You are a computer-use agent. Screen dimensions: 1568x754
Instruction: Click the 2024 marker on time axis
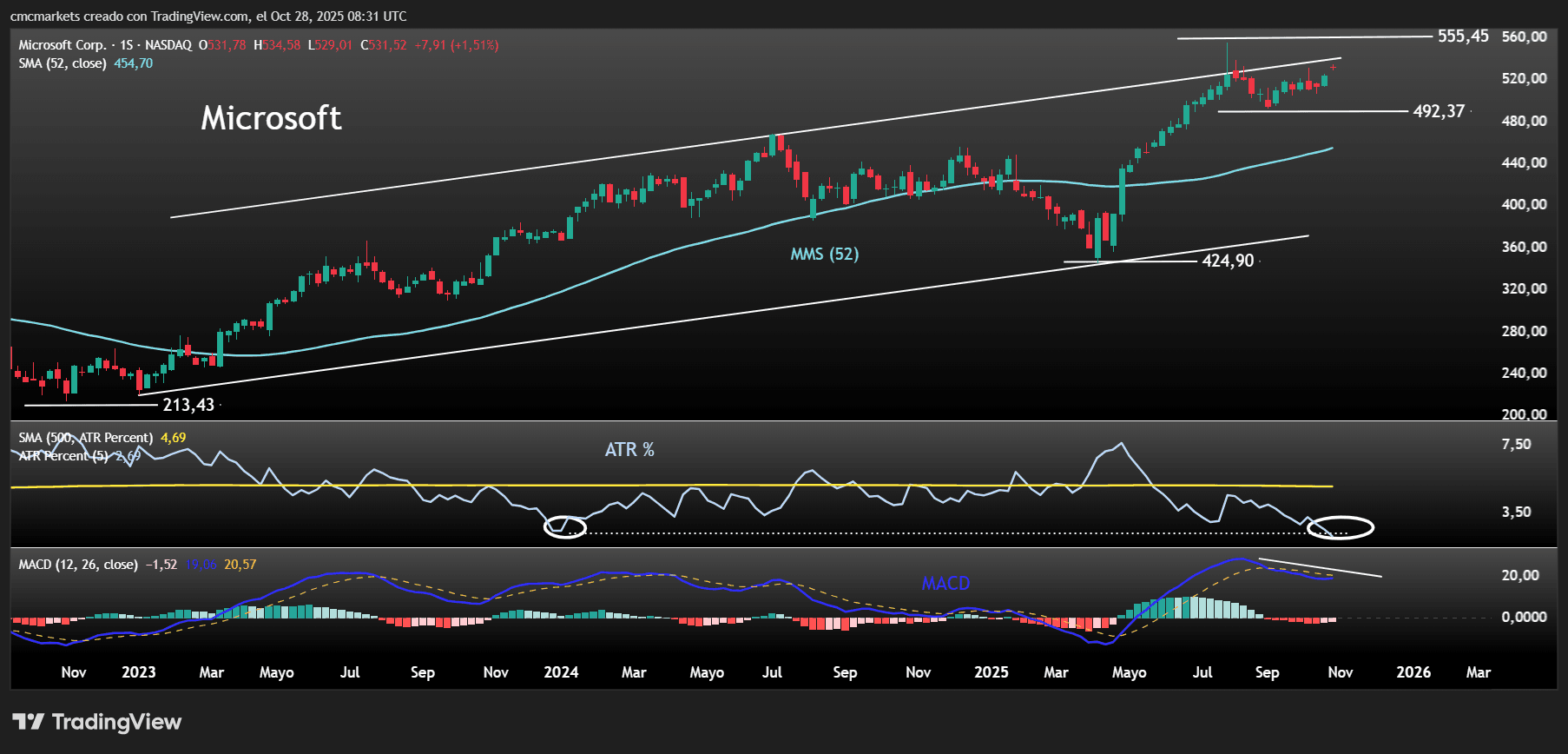[561, 672]
